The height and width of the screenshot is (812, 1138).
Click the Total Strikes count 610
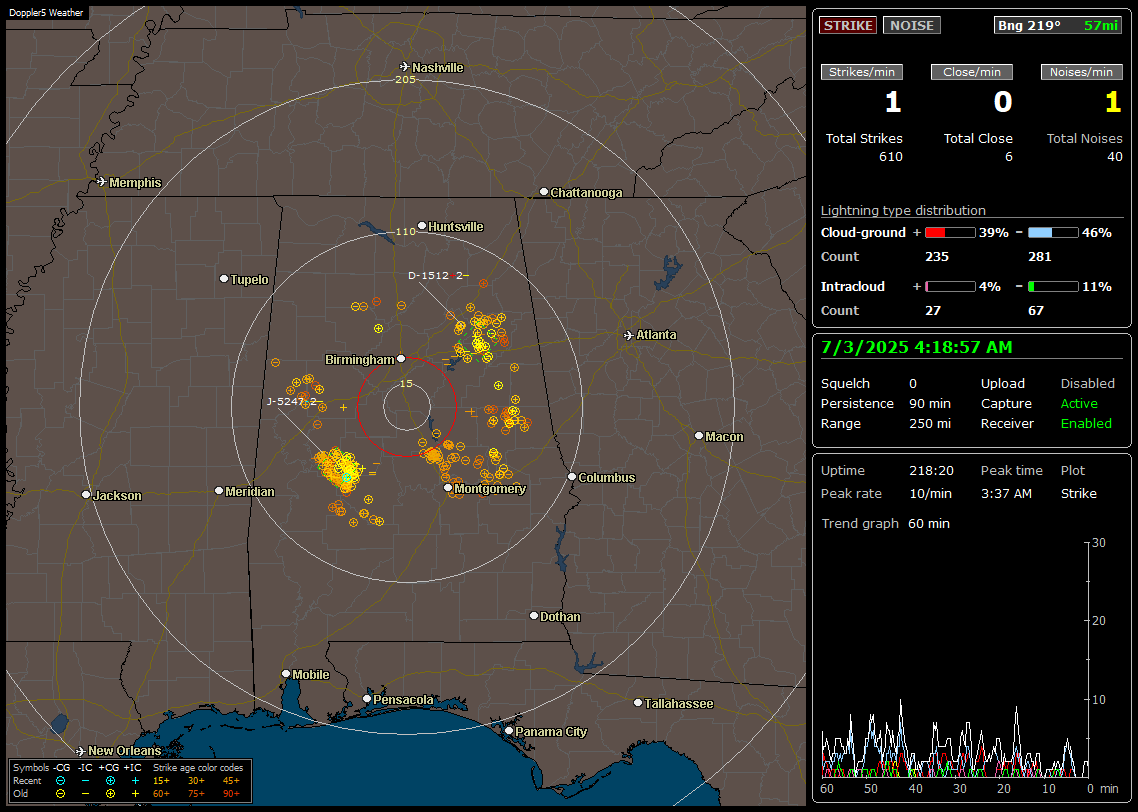pyautogui.click(x=891, y=157)
